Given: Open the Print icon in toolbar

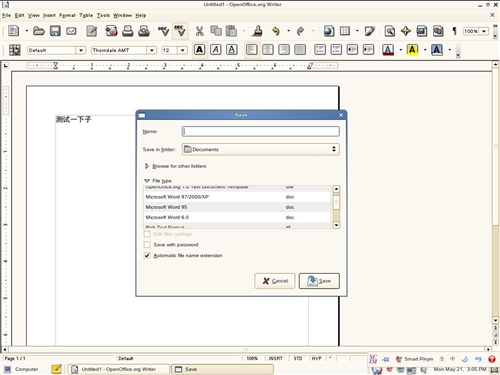Looking at the screenshot, I should [127, 31].
